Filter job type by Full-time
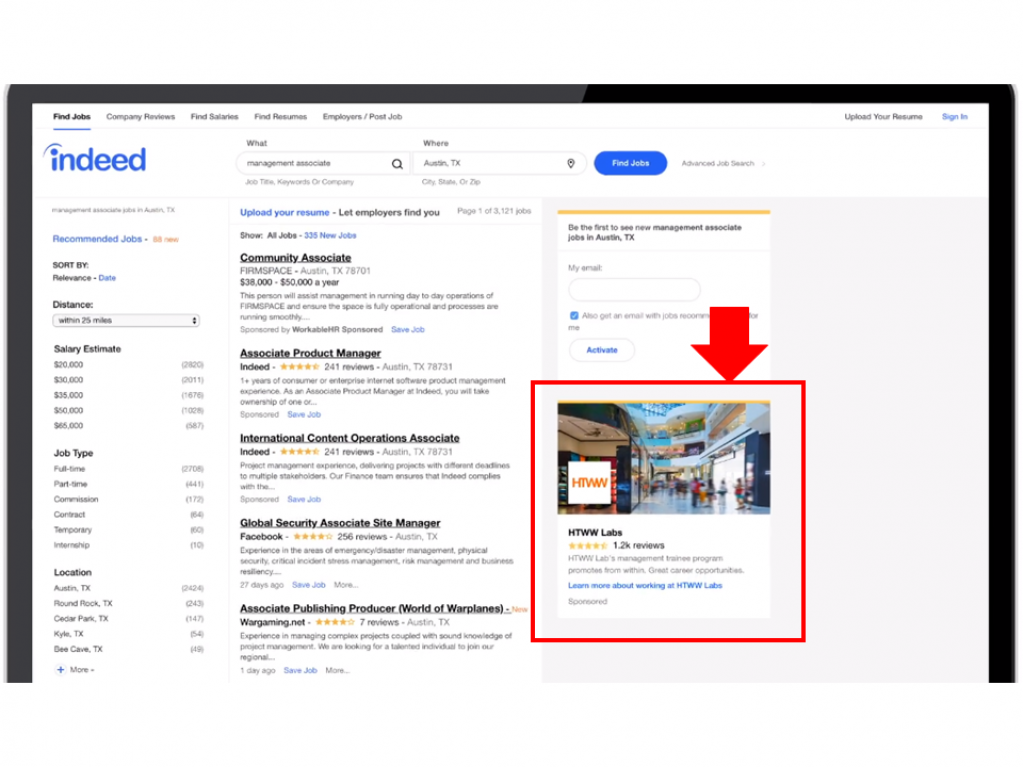Screen dimensions: 1023x767 [x=69, y=469]
